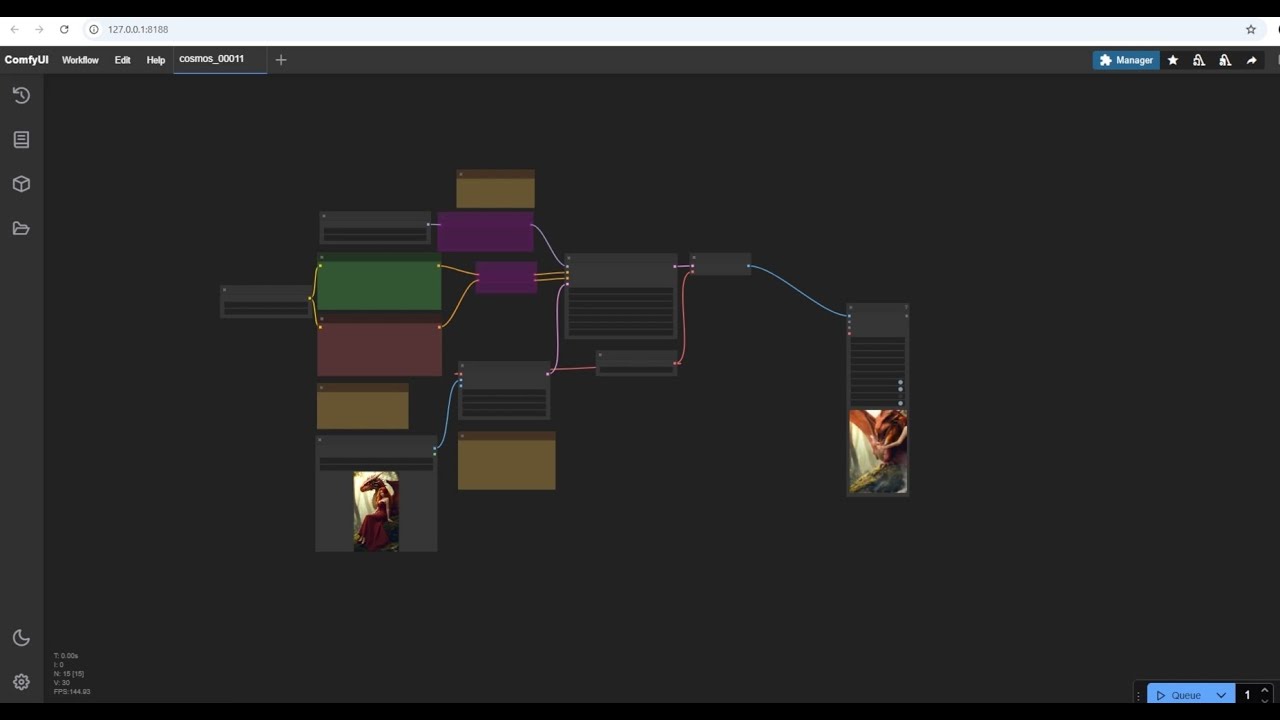Image resolution: width=1280 pixels, height=720 pixels.
Task: Go back in browser history
Action: point(15,30)
